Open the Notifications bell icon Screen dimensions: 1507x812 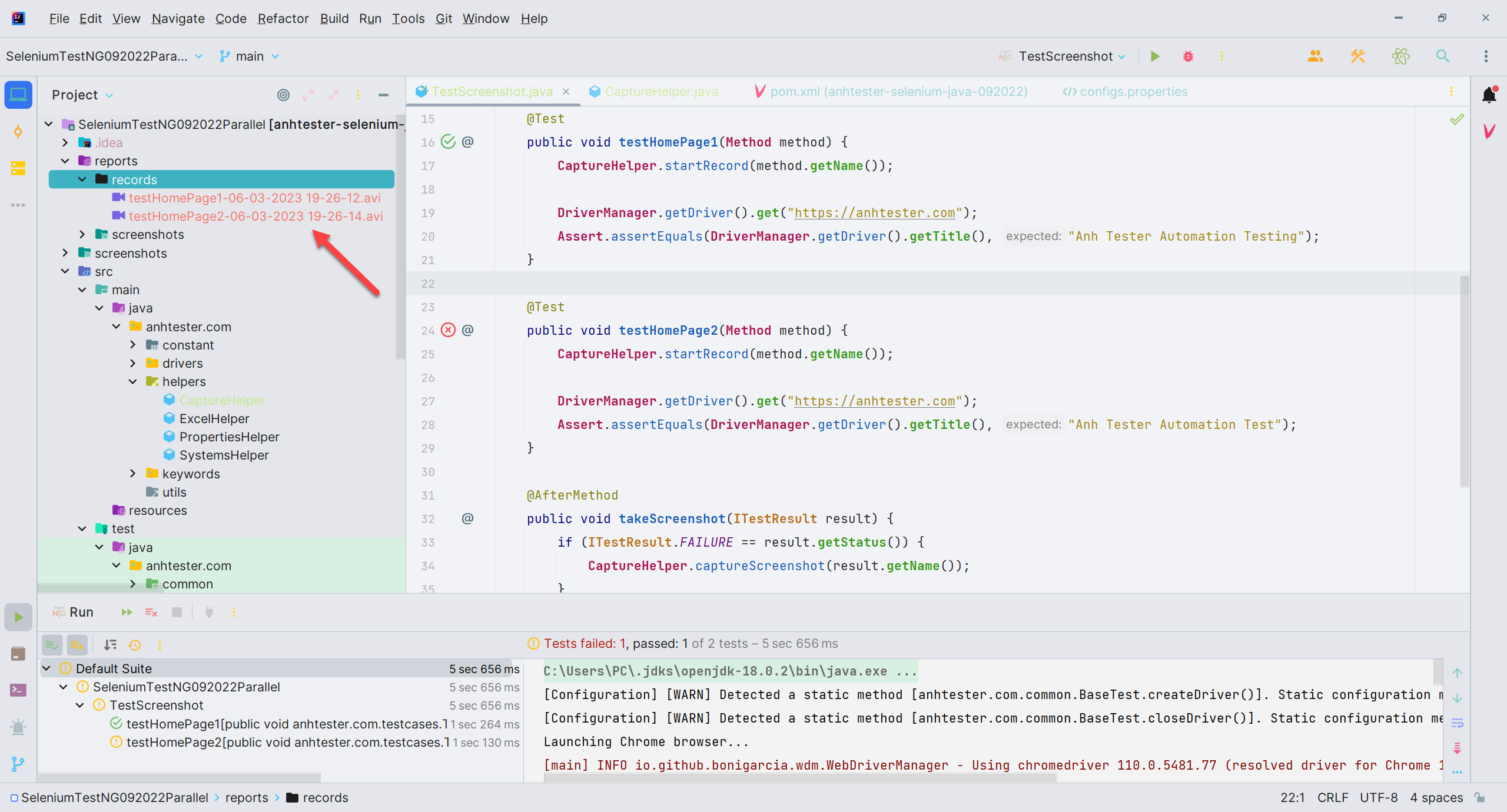click(x=1489, y=95)
